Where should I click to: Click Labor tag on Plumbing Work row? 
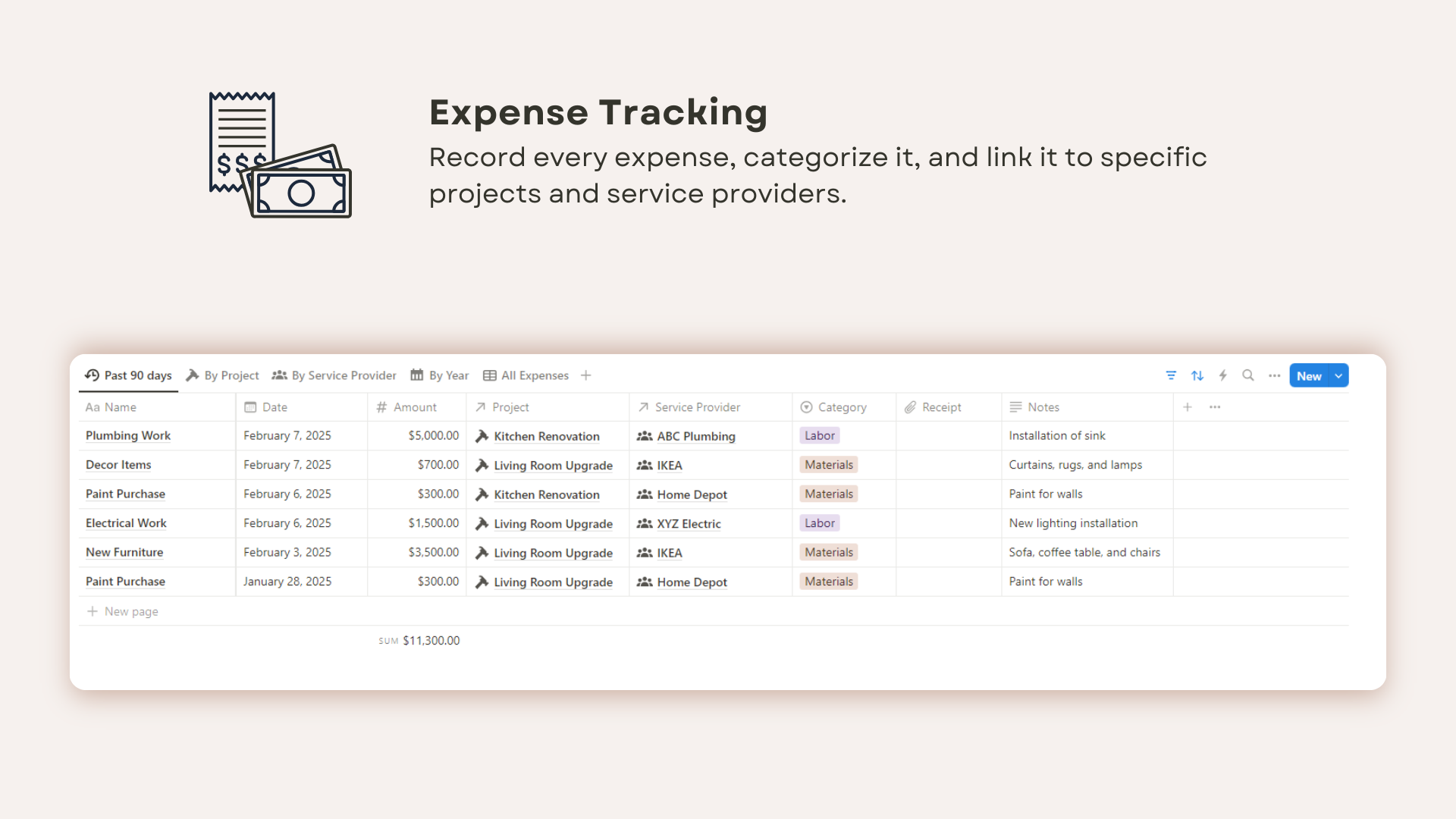[820, 435]
